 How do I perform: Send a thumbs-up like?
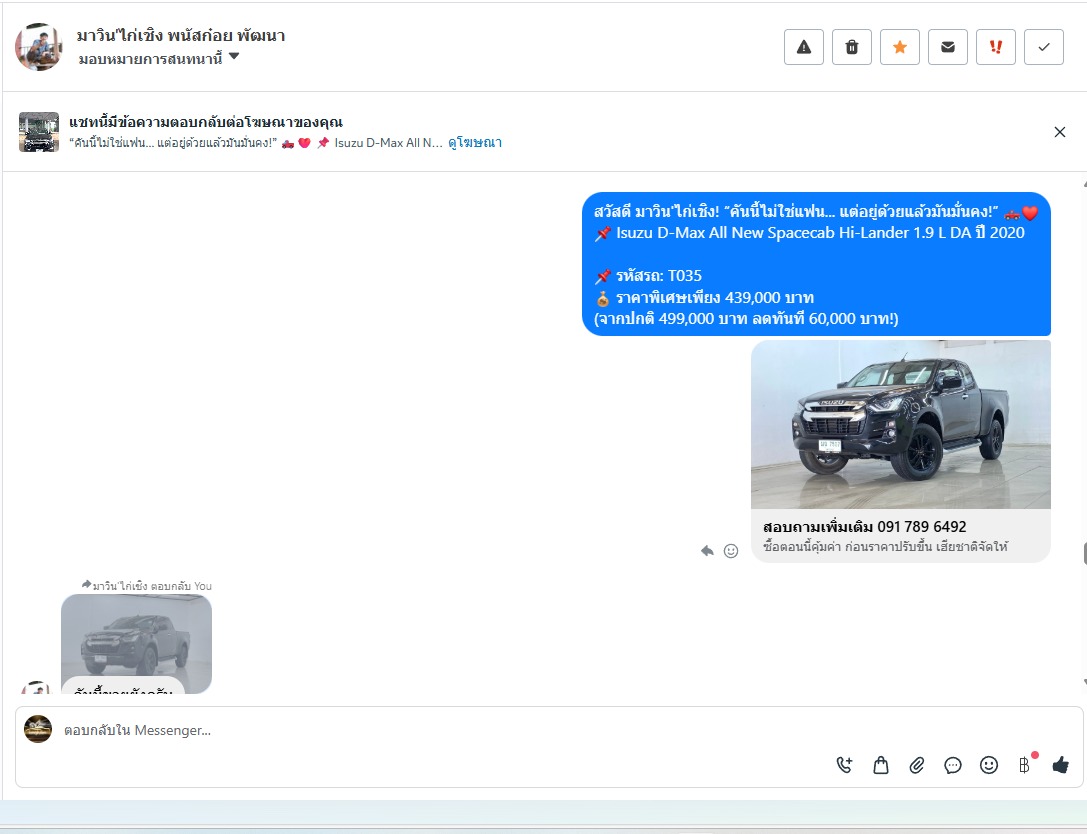pyautogui.click(x=1061, y=765)
